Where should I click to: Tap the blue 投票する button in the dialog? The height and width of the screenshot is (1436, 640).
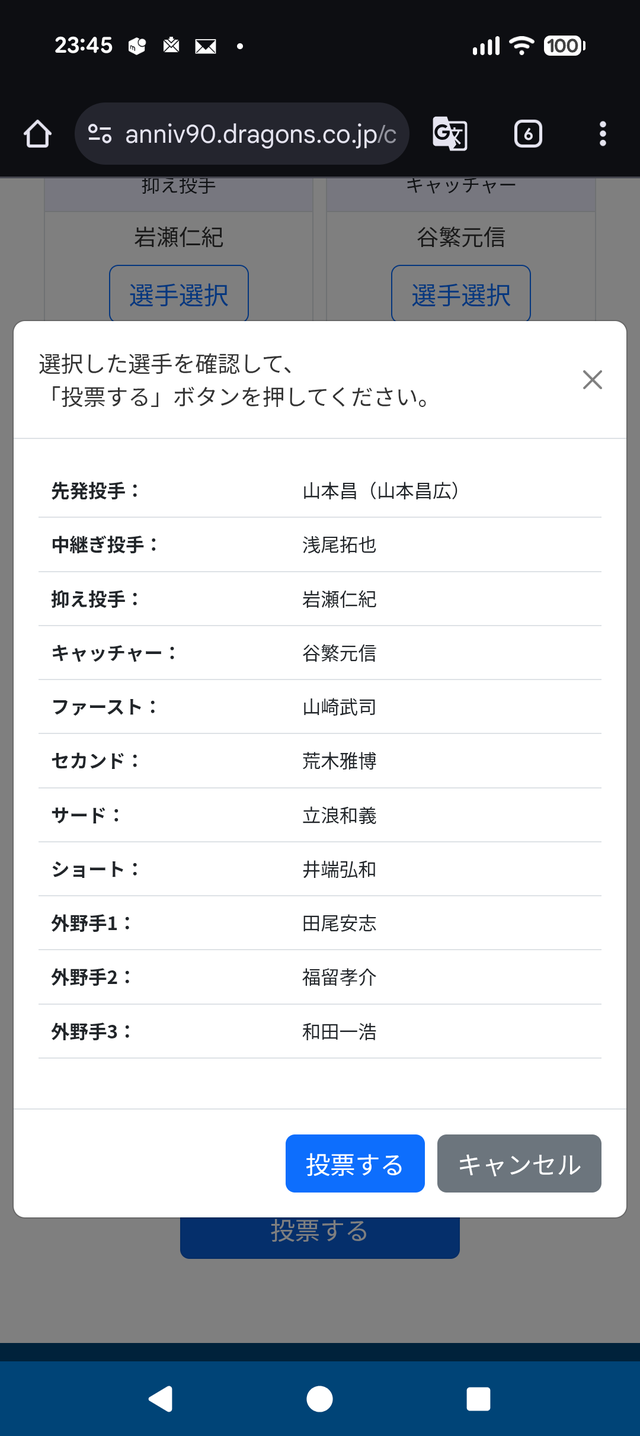click(x=355, y=1163)
